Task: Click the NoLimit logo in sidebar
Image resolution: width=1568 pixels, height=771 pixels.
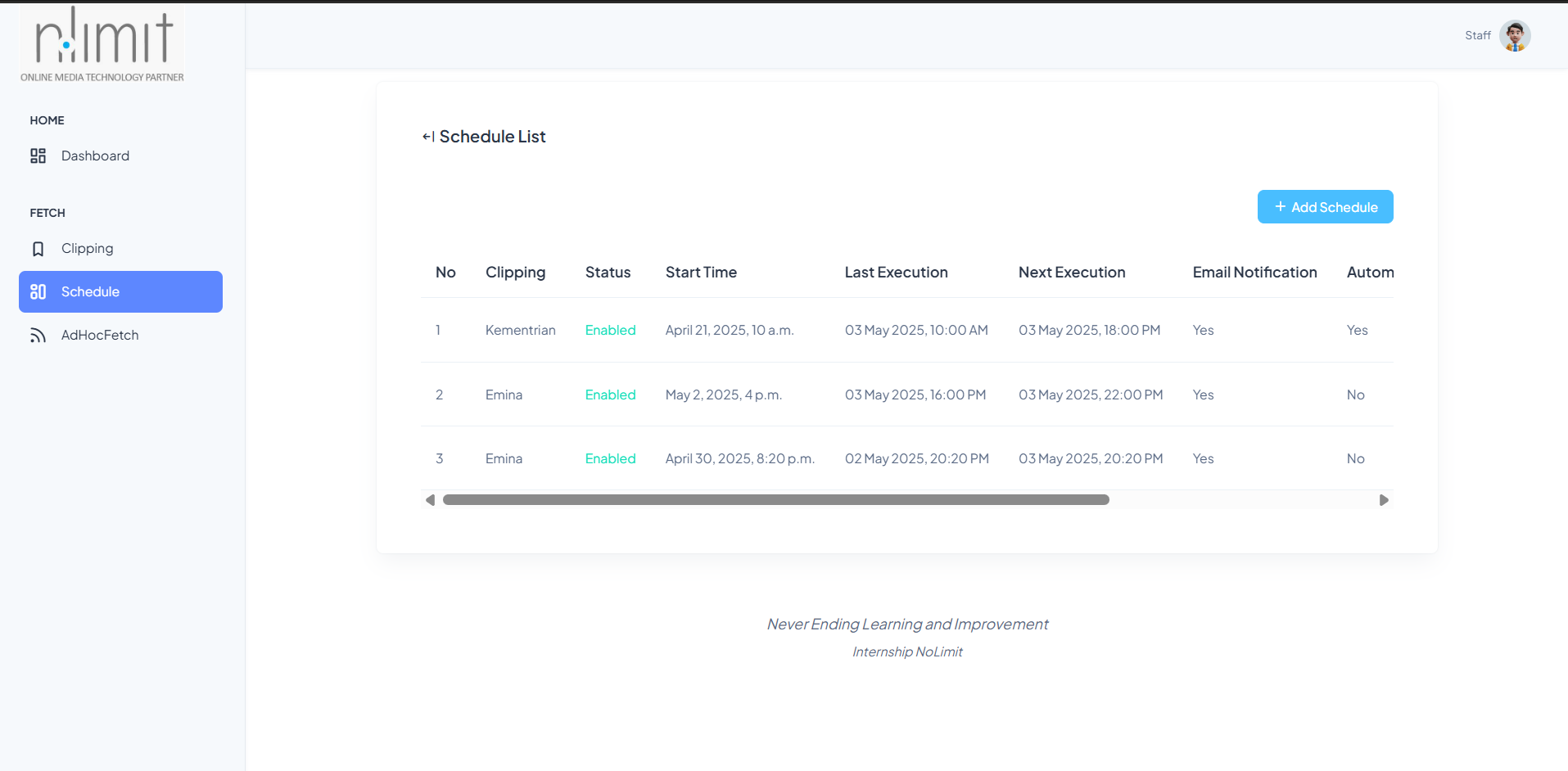Action: coord(102,44)
